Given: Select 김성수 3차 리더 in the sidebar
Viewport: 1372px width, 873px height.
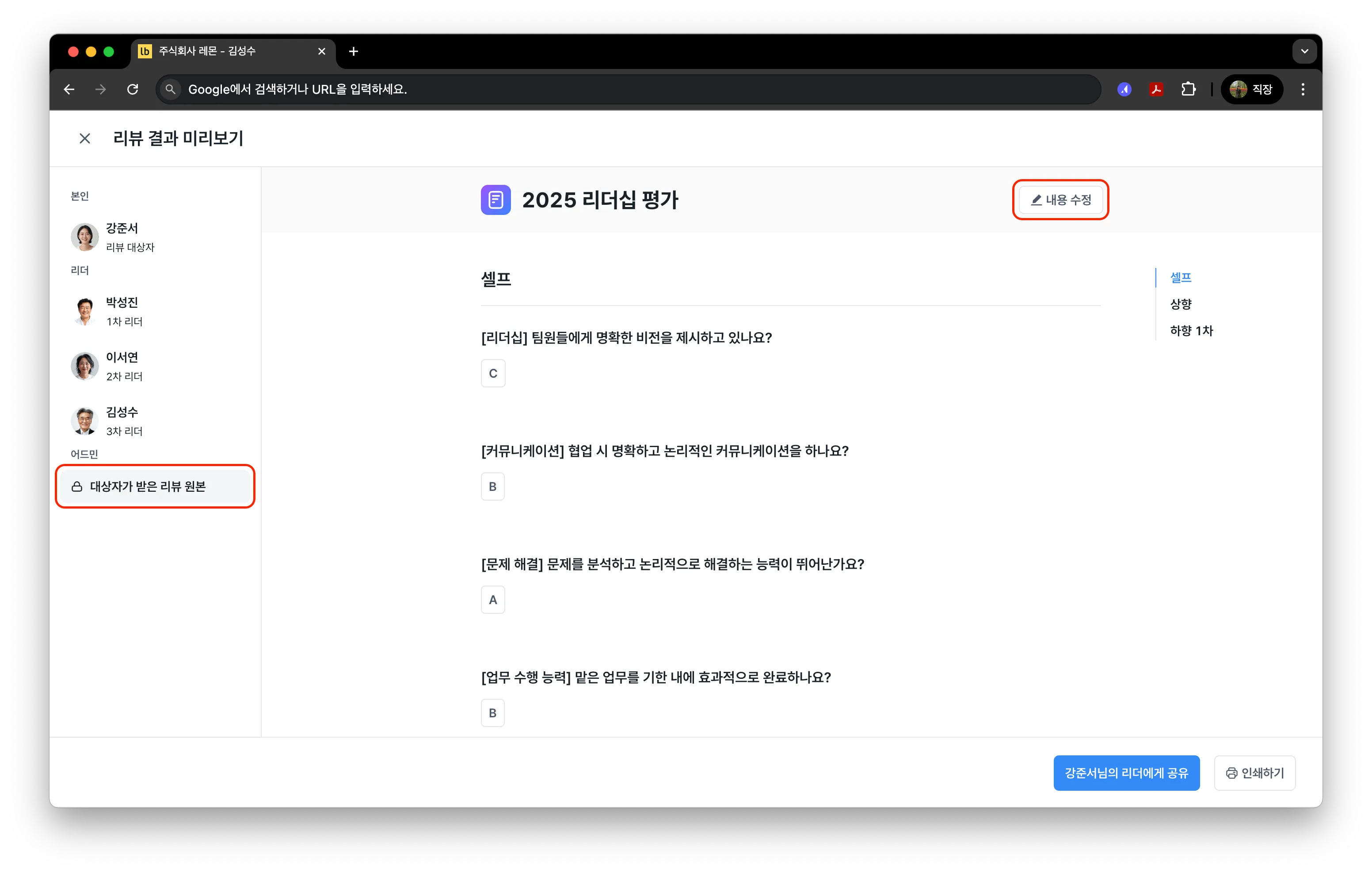Looking at the screenshot, I should [x=155, y=421].
